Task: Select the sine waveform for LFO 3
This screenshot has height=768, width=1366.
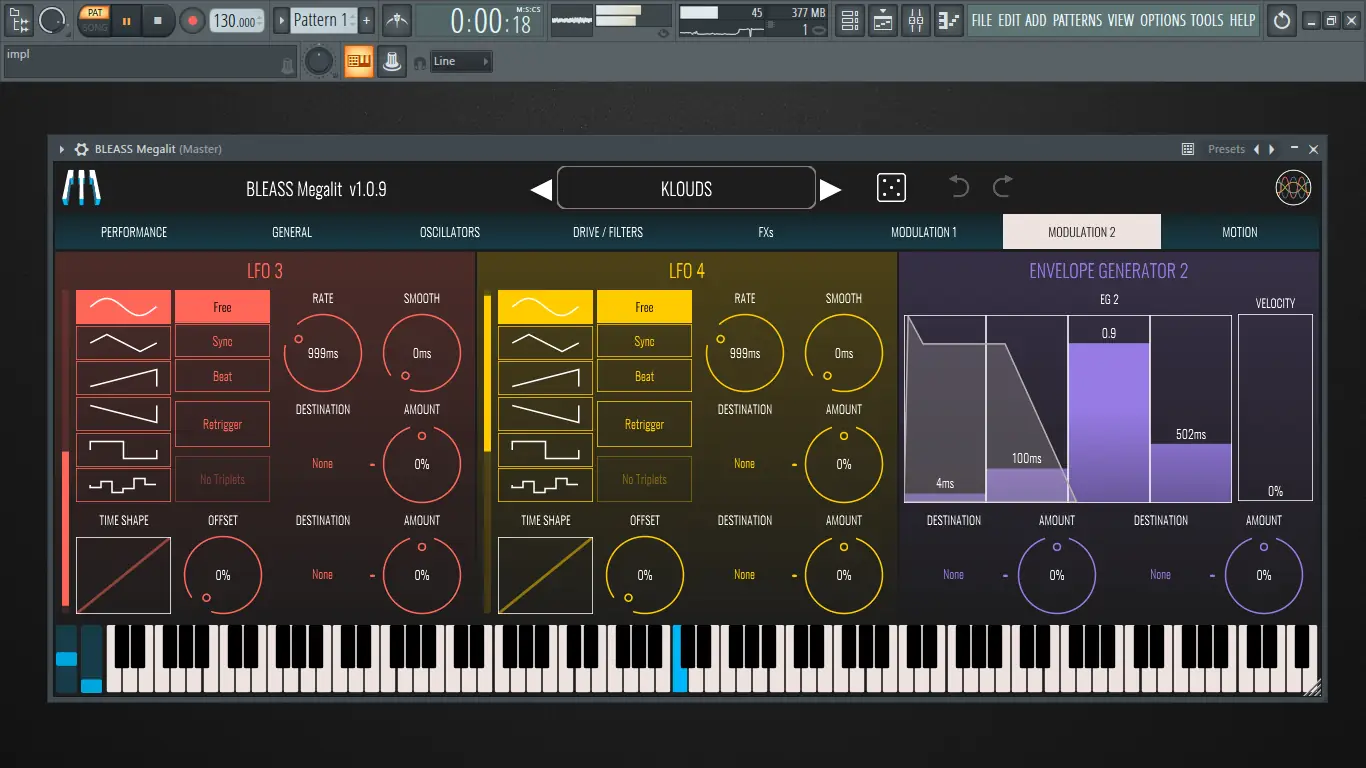Action: pos(123,307)
